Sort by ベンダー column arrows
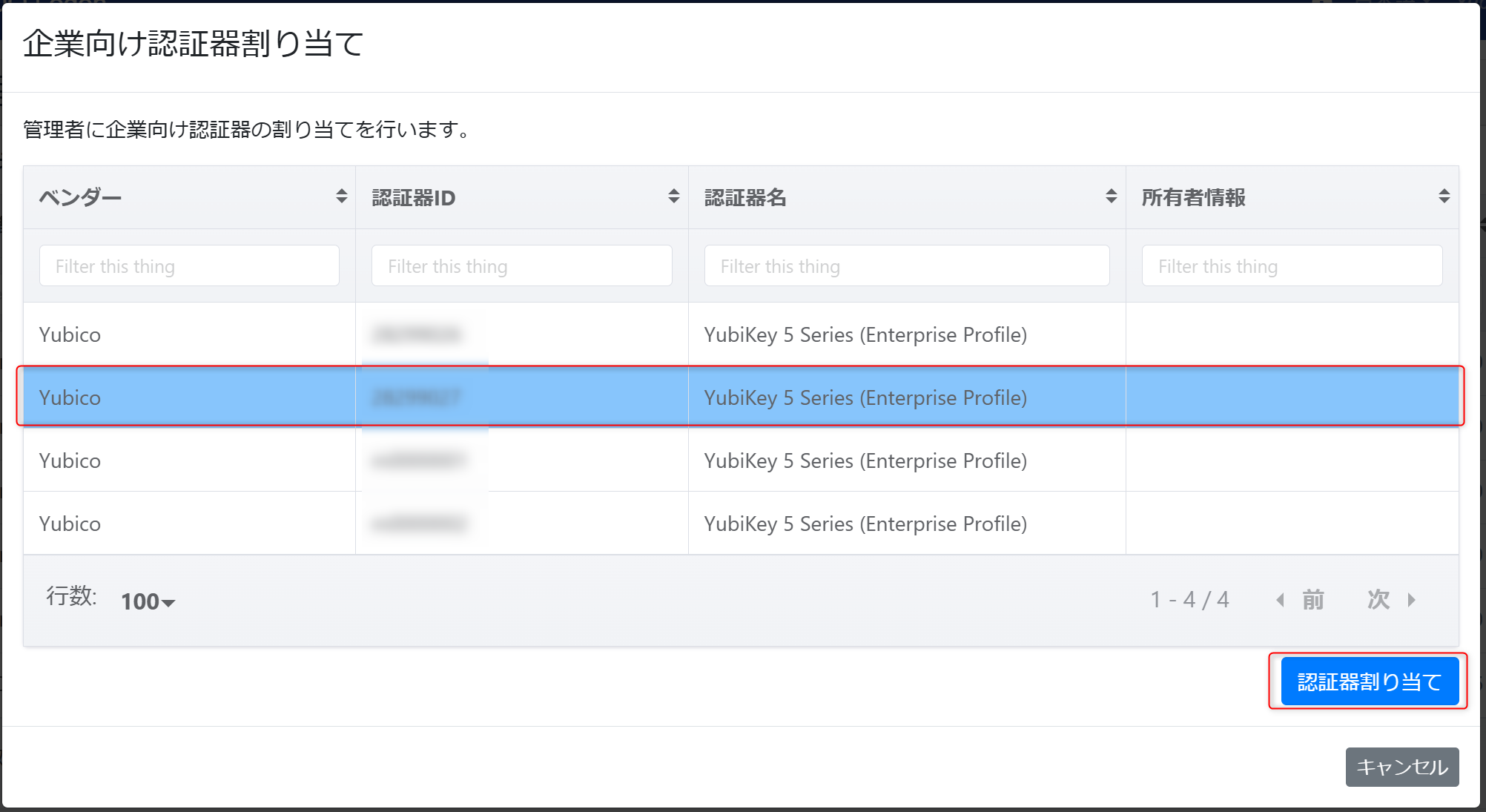Viewport: 1486px width, 812px height. pos(341,197)
